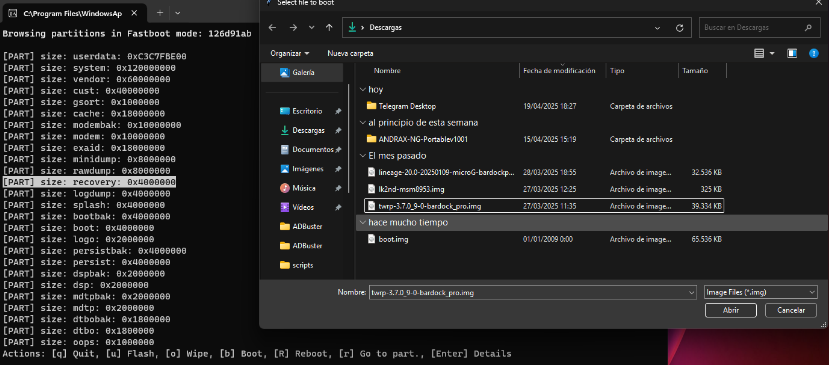Image resolution: width=829 pixels, height=365 pixels.
Task: Select twrp-3.7.0_9-0-bardock_pro.img in file list
Action: pyautogui.click(x=544, y=206)
